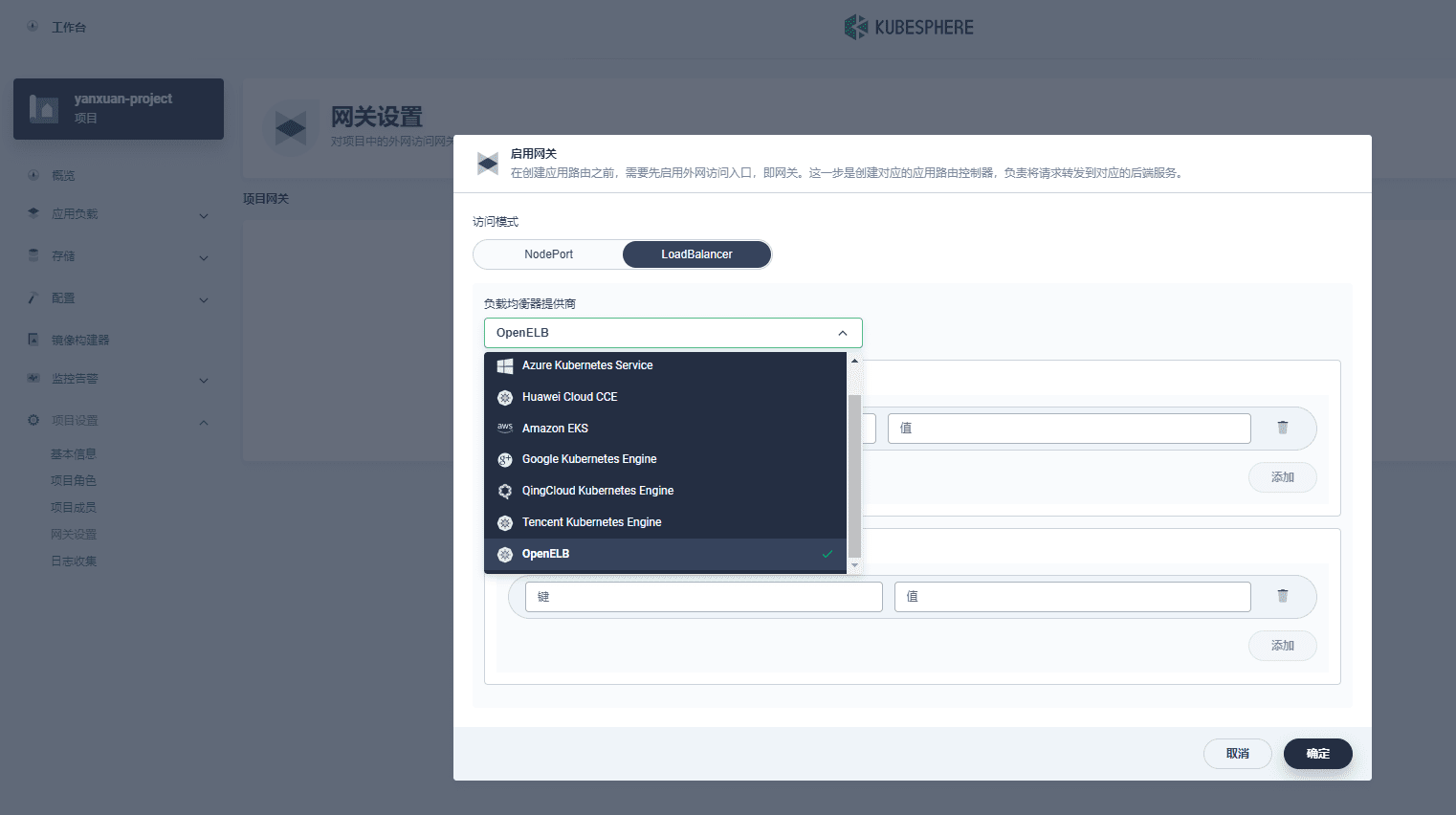Click the 网关设置 page header icon
Screen dimensions: 1456x815
[x=291, y=127]
